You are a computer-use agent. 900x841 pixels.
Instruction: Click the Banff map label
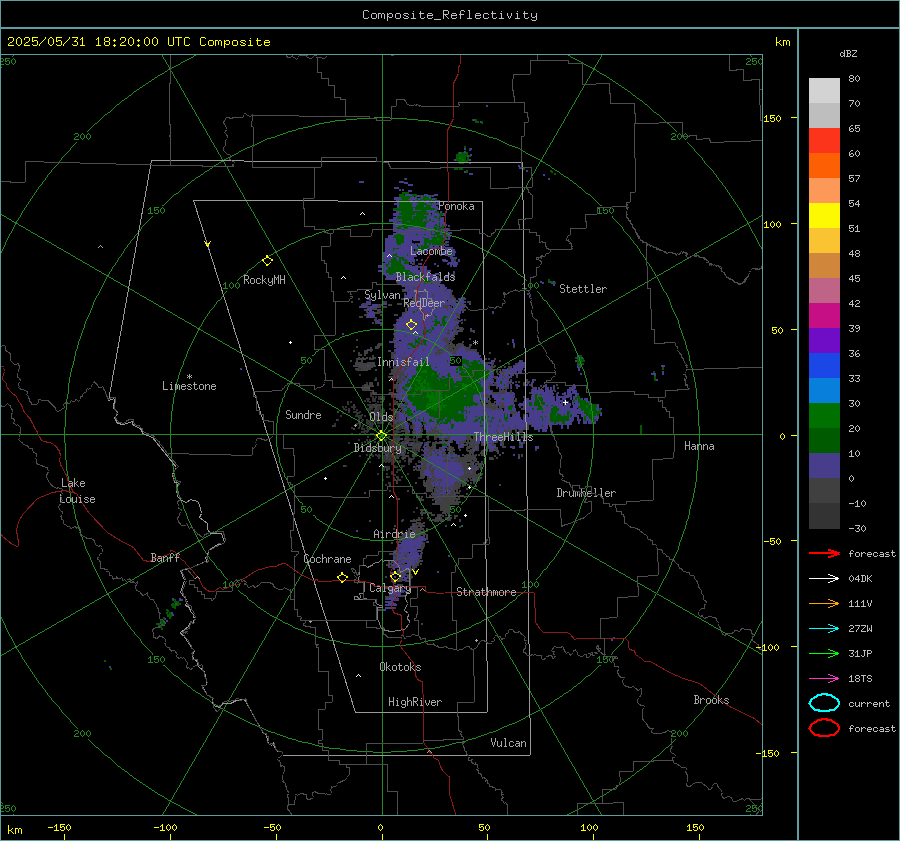[165, 557]
